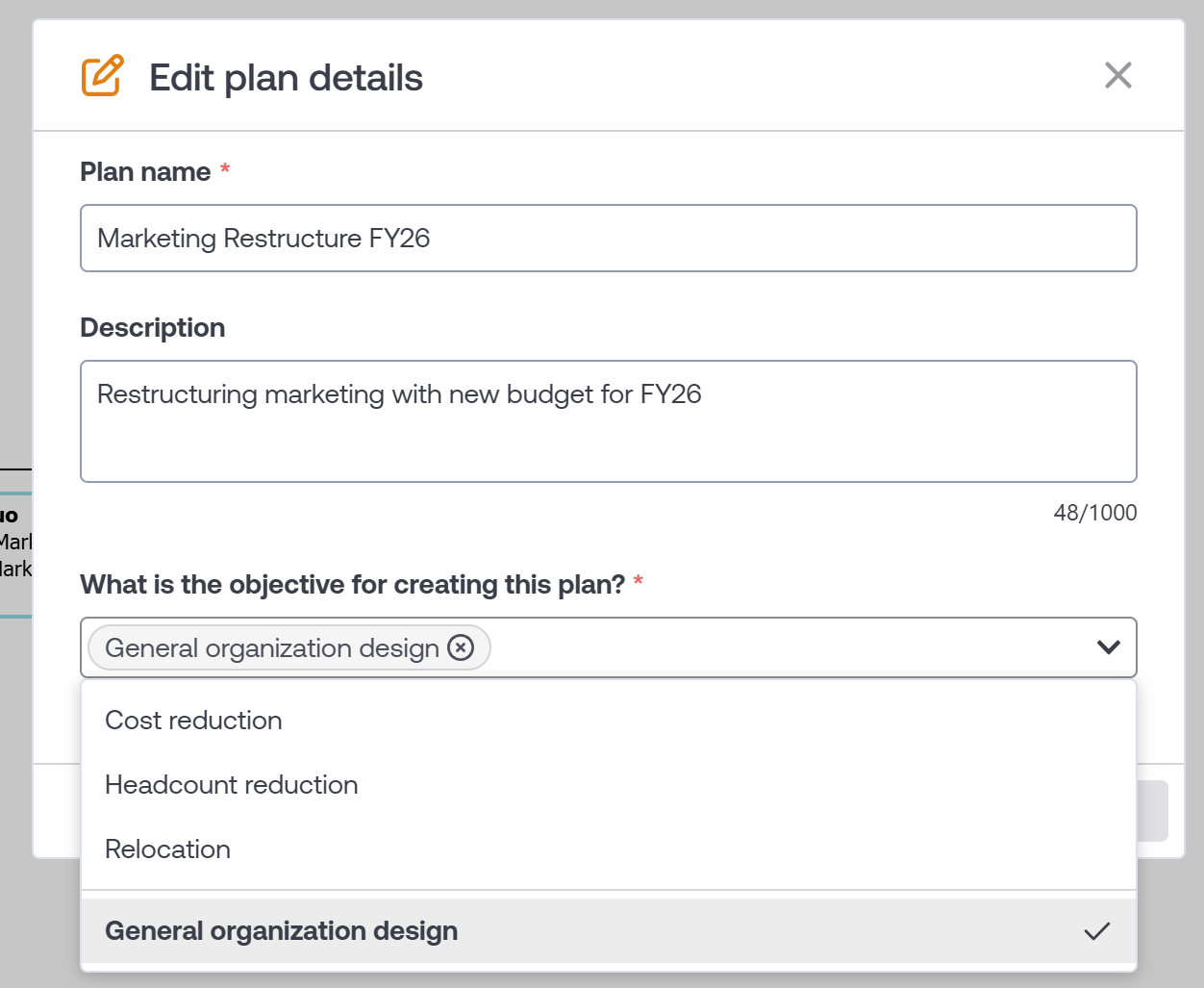
Task: Click the Description label
Action: coord(152,328)
